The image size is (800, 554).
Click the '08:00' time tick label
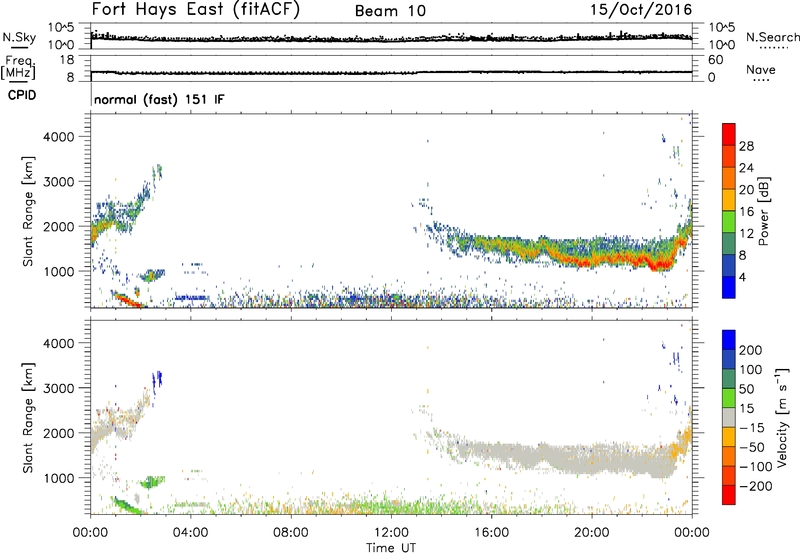291,533
